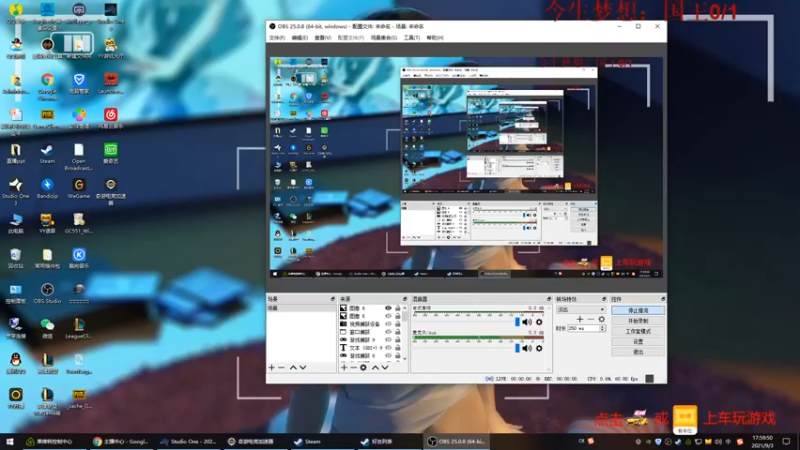Toggle visibility eye of the first image source
This screenshot has width=800, height=450.
click(x=388, y=308)
